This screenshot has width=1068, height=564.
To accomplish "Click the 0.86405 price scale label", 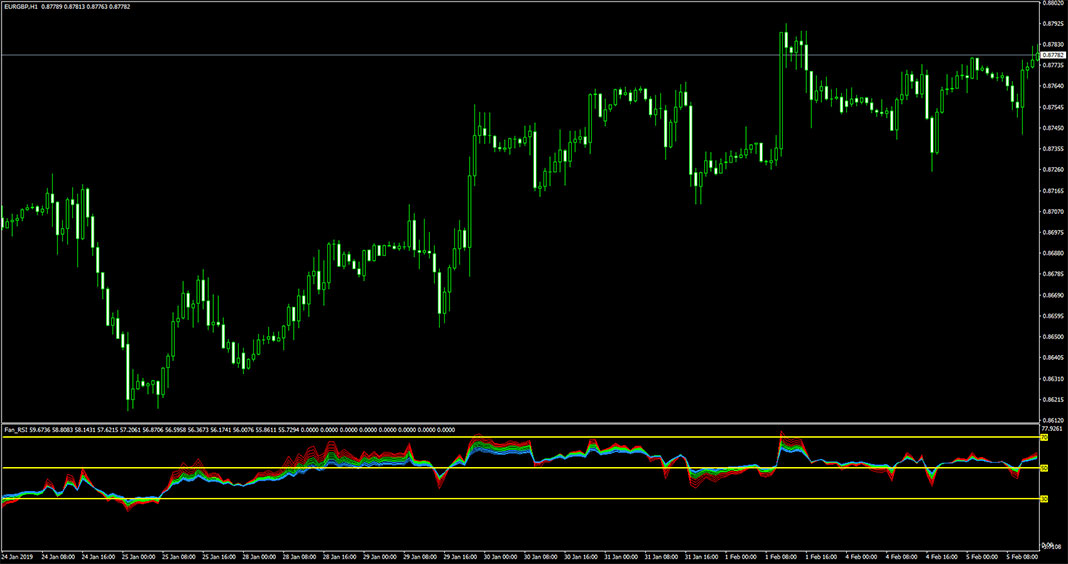I will 1053,357.
